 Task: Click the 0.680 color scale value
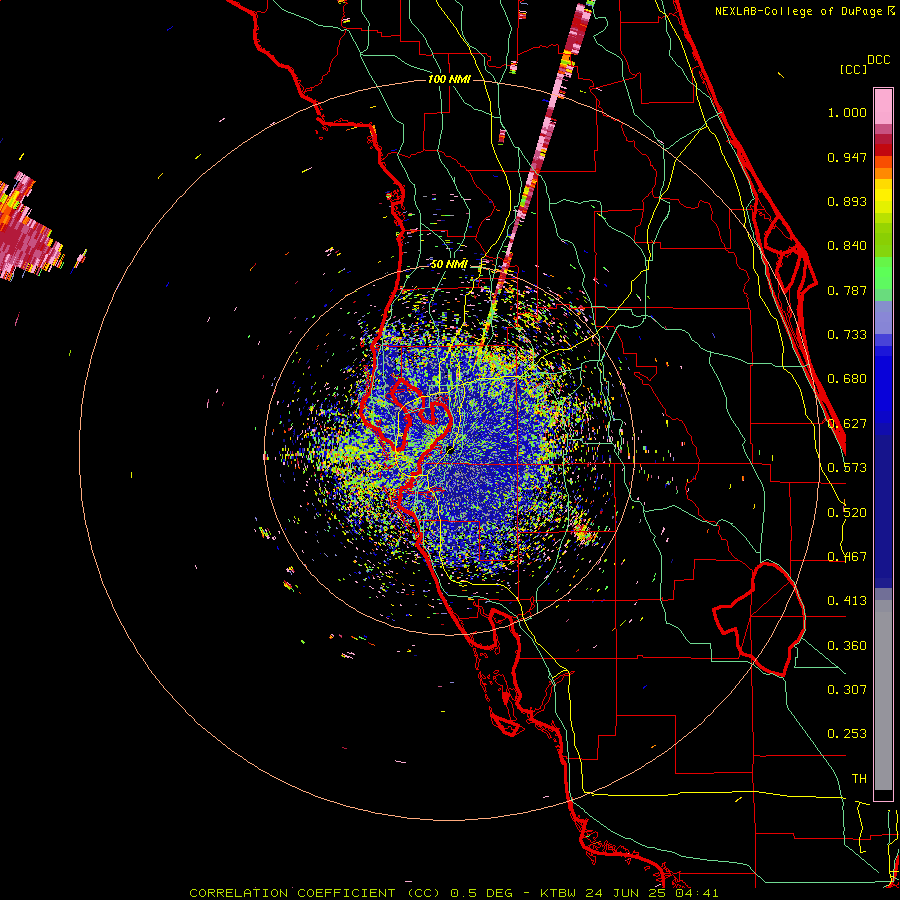coord(847,379)
